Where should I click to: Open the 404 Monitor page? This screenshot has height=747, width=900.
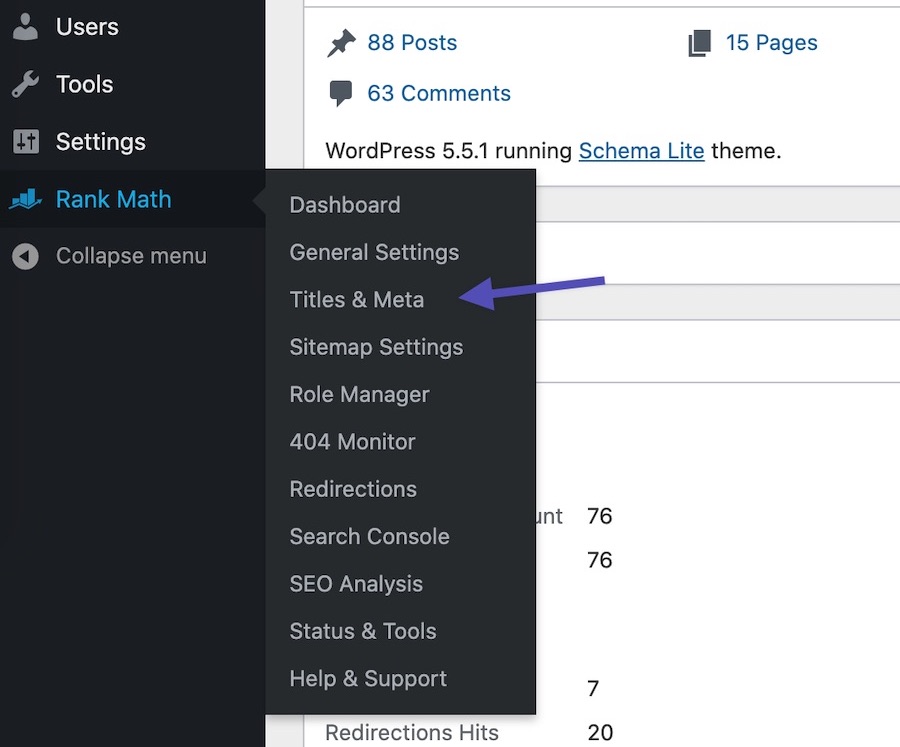352,442
